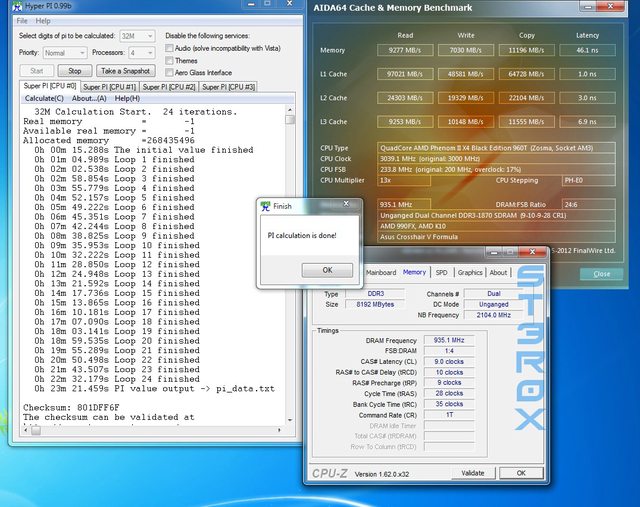Click the horizontal scrollbar thumb in Super PI log
This screenshot has height=507, width=640.
36,430
